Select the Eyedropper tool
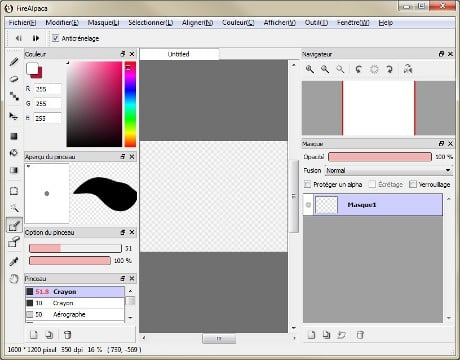The width and height of the screenshot is (460, 360). 14,262
